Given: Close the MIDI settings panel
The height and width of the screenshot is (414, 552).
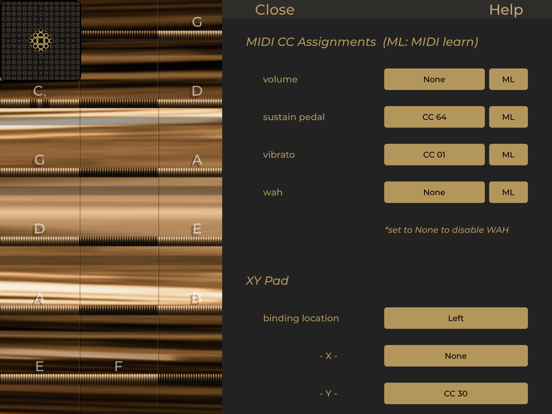Looking at the screenshot, I should click(x=275, y=10).
